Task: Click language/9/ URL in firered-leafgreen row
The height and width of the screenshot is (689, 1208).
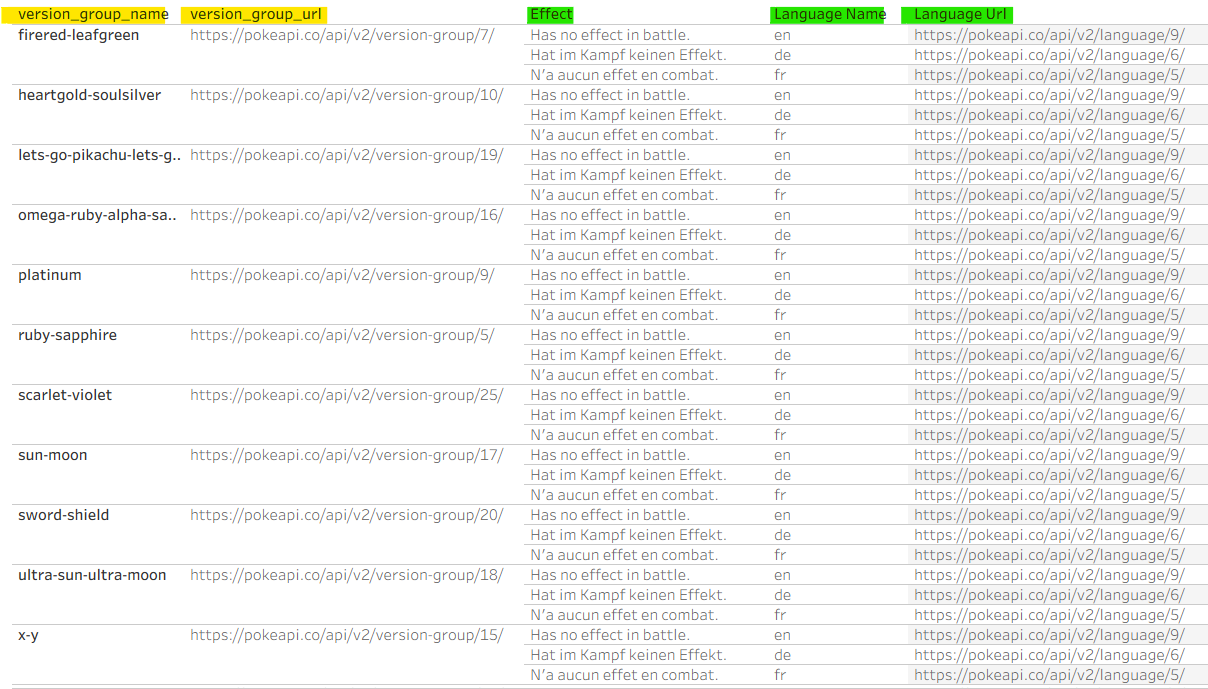Action: (x=1049, y=35)
